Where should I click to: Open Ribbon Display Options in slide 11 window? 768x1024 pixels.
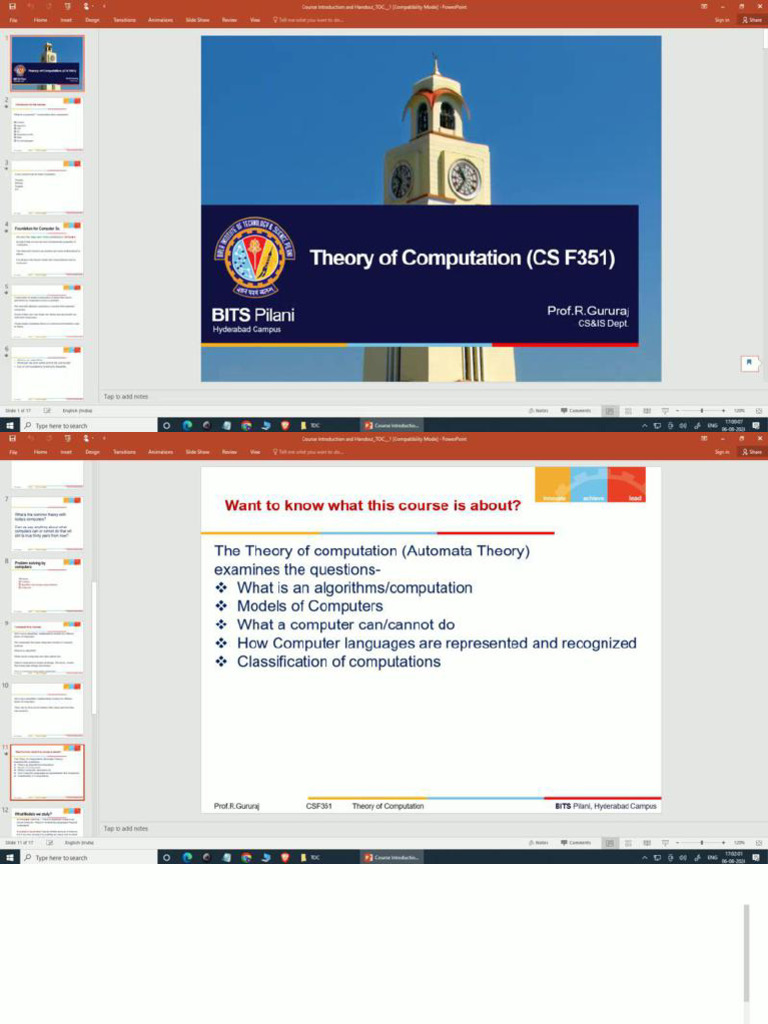(704, 438)
